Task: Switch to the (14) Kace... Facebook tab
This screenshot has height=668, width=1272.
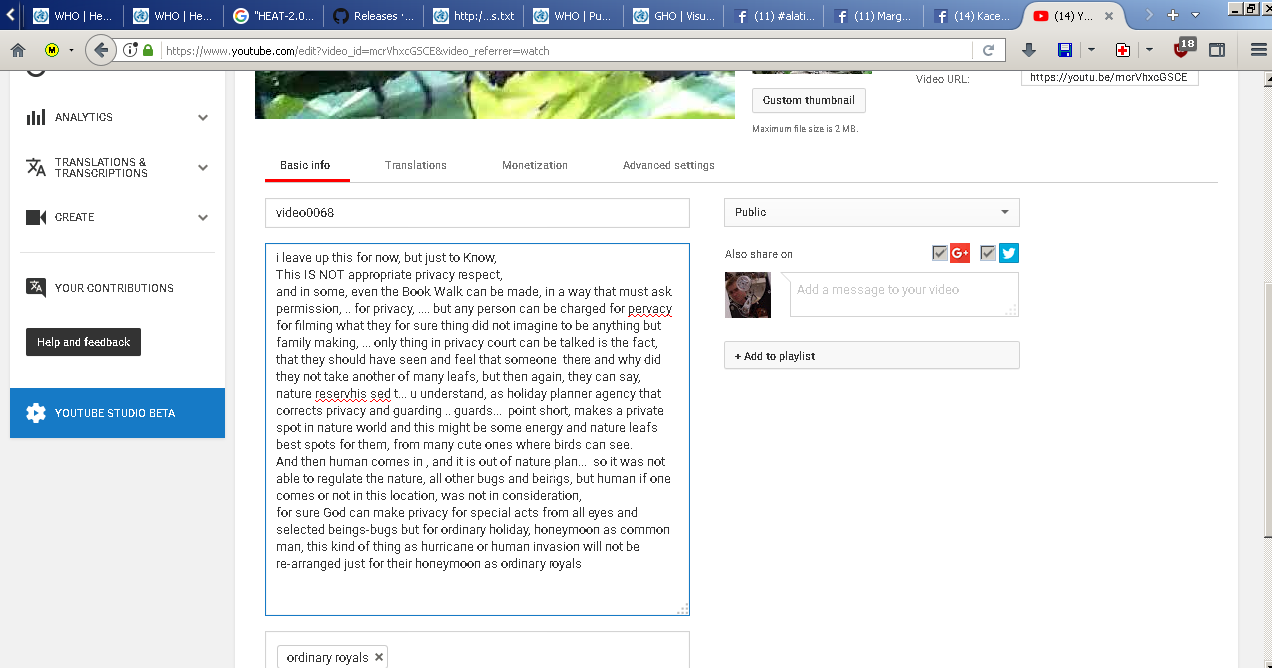Action: point(972,16)
